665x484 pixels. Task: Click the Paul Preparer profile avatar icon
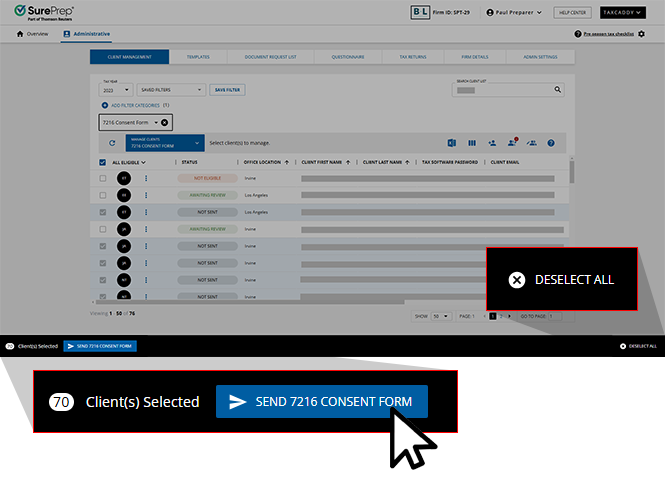[x=490, y=13]
